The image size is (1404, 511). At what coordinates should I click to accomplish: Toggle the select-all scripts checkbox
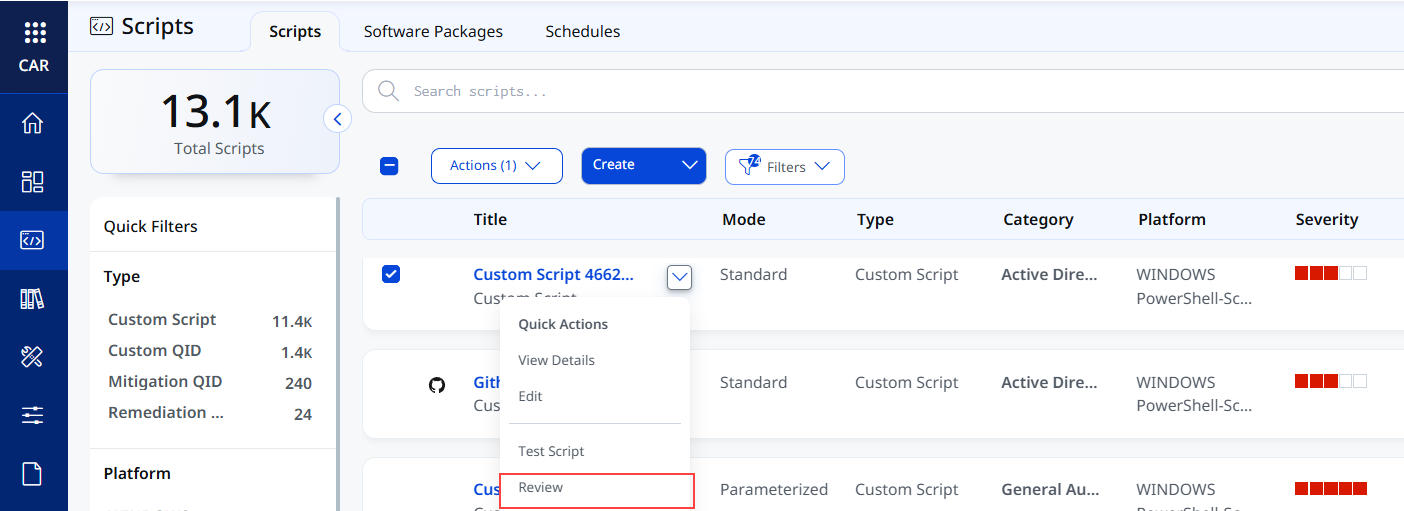click(x=390, y=166)
